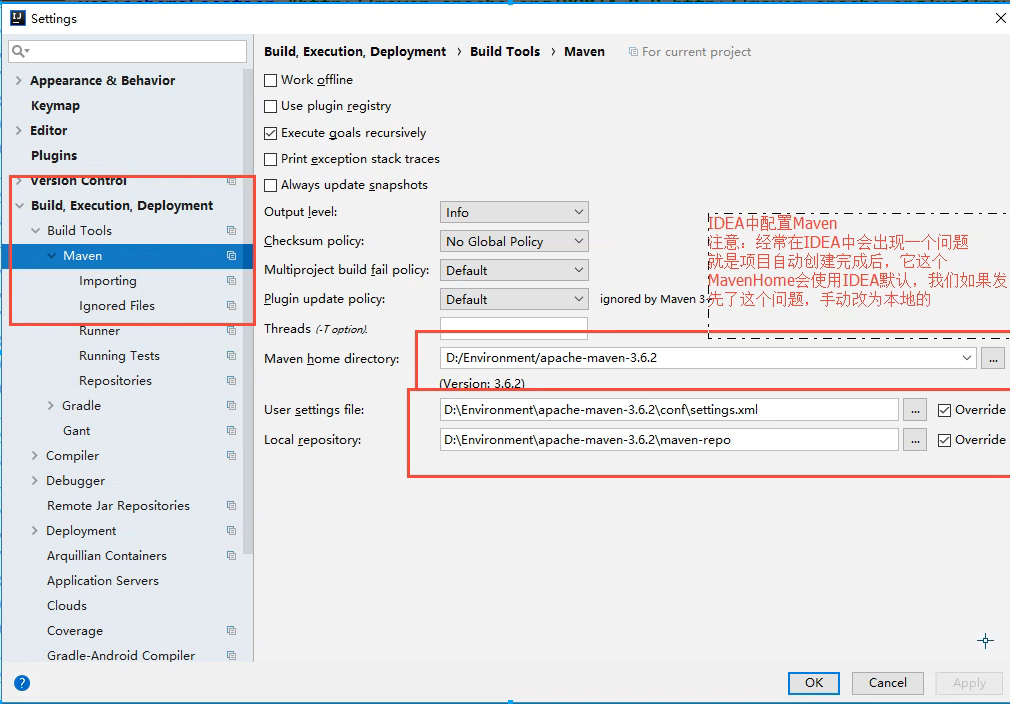Select Keymap in settings tree
Image resolution: width=1010 pixels, height=704 pixels.
click(55, 106)
